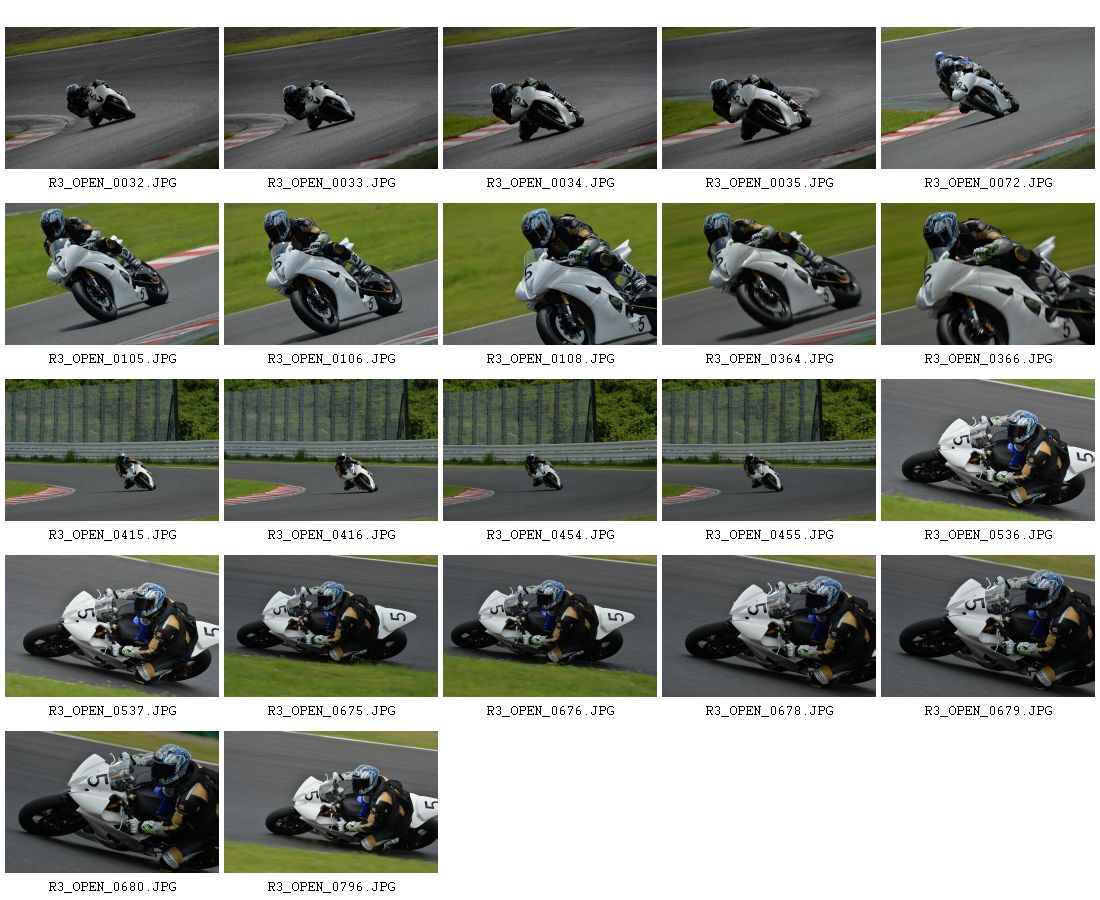
Task: Open image R3_OPEN_0105.JPG
Action: [x=112, y=274]
